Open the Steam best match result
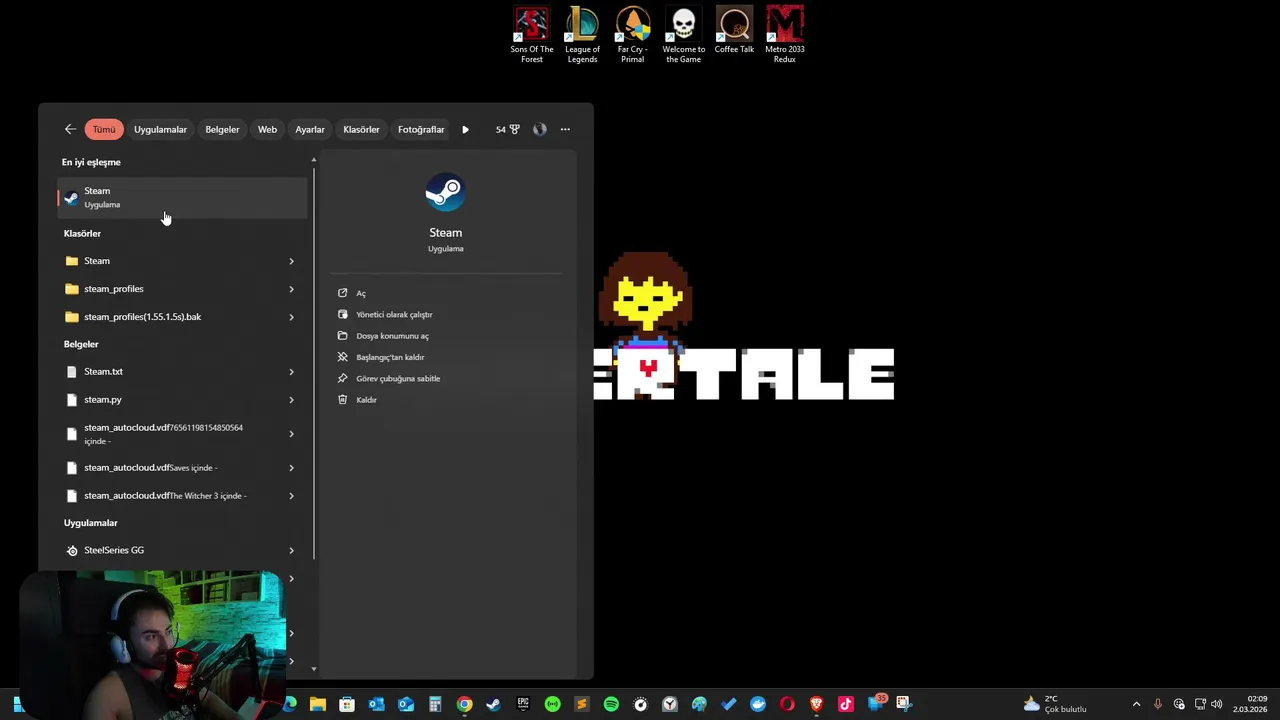Viewport: 1280px width, 720px height. (182, 197)
